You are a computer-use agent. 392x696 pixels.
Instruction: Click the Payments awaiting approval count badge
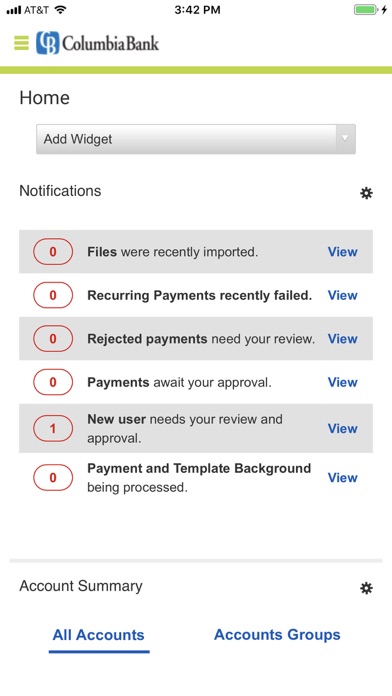53,382
